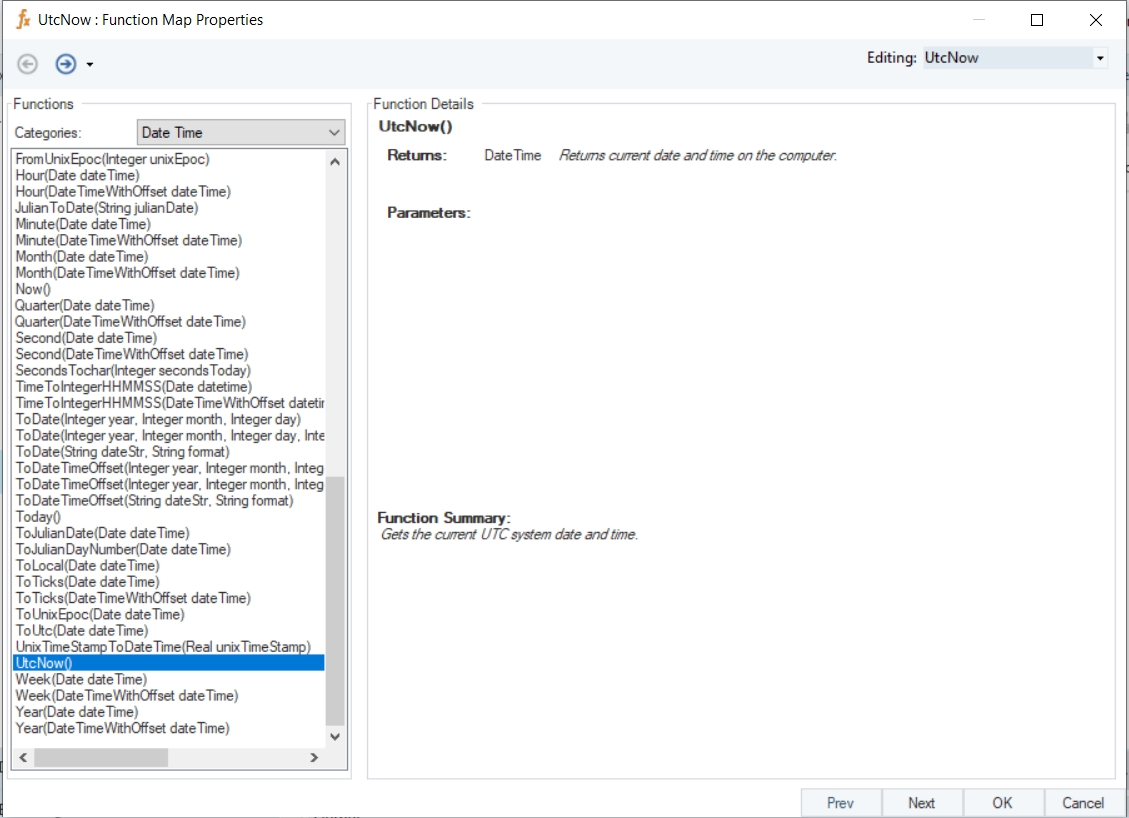Expand the Categories Date Time combo box

point(334,132)
